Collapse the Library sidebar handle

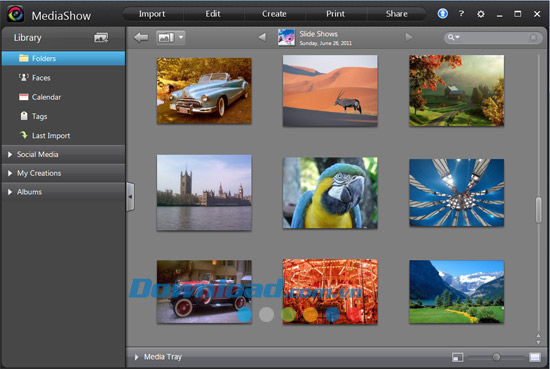point(130,197)
